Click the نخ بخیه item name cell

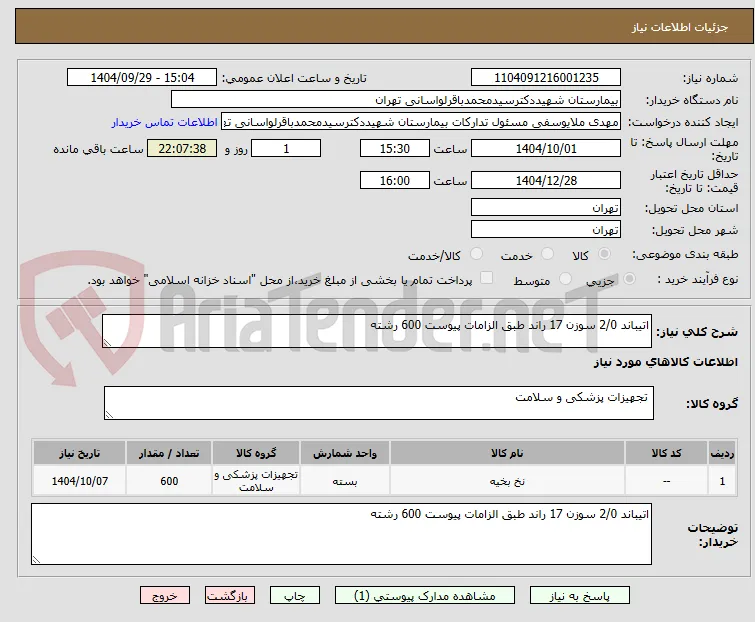507,480
